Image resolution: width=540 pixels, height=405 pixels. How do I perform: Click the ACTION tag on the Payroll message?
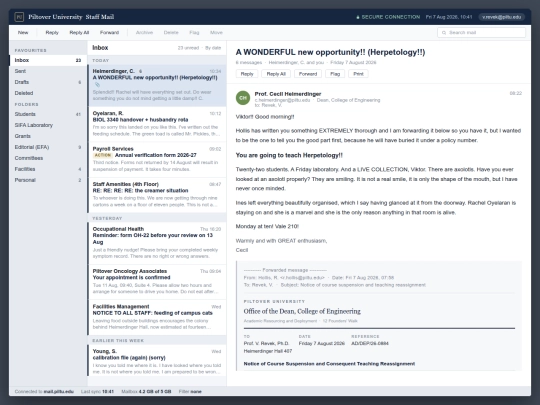click(103, 155)
